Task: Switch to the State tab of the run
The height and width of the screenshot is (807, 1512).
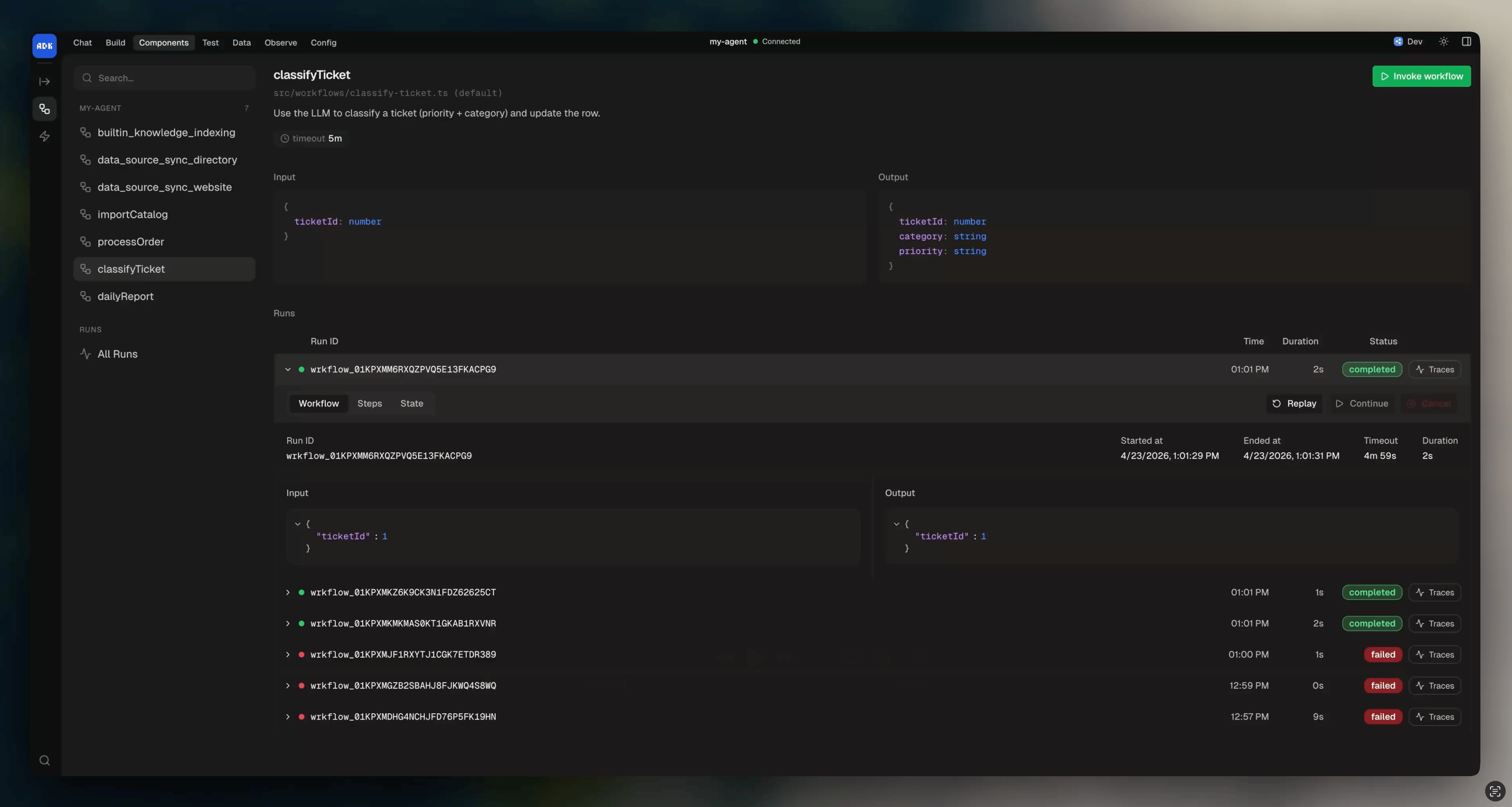Action: tap(412, 403)
